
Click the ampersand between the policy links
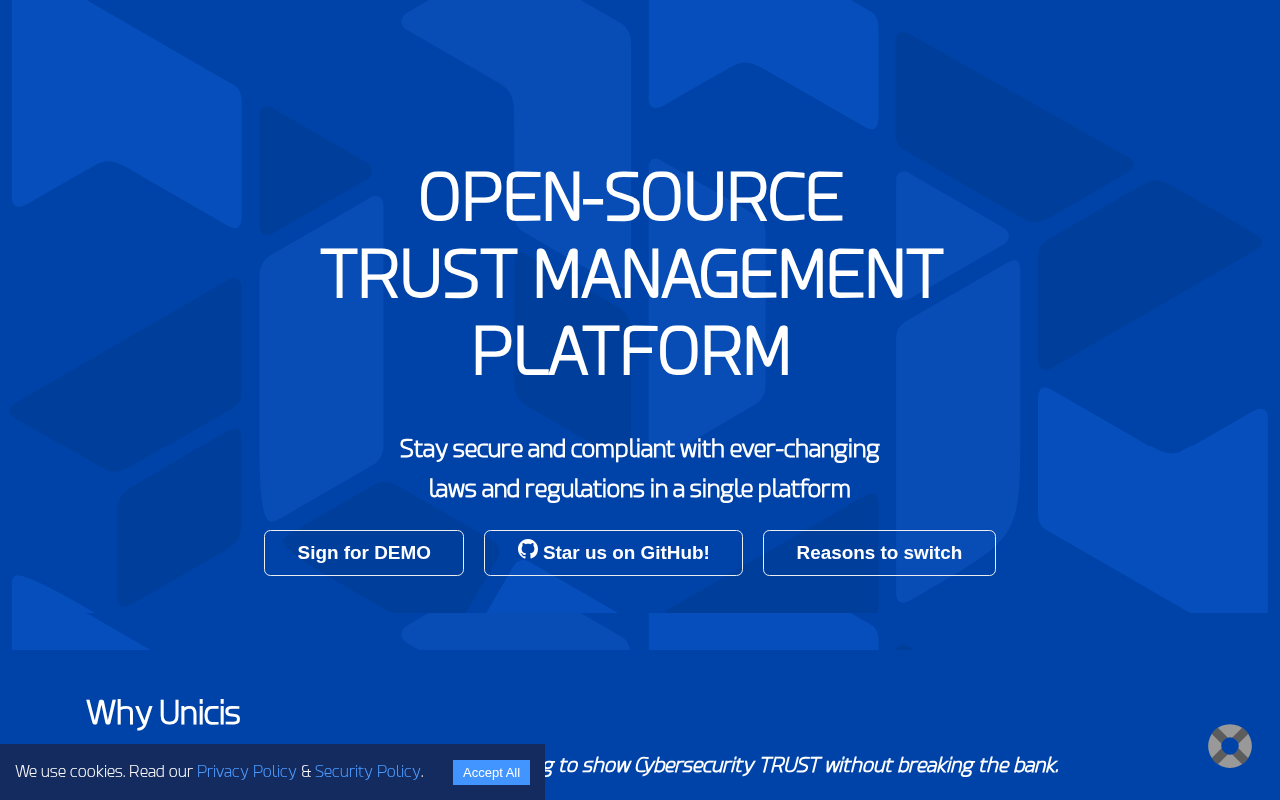pos(306,771)
